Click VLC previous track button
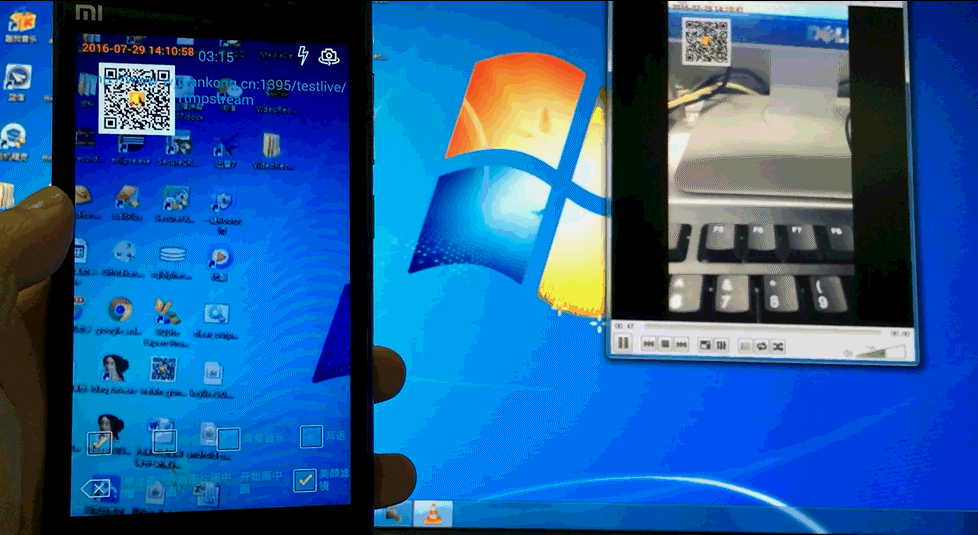 pyautogui.click(x=649, y=344)
